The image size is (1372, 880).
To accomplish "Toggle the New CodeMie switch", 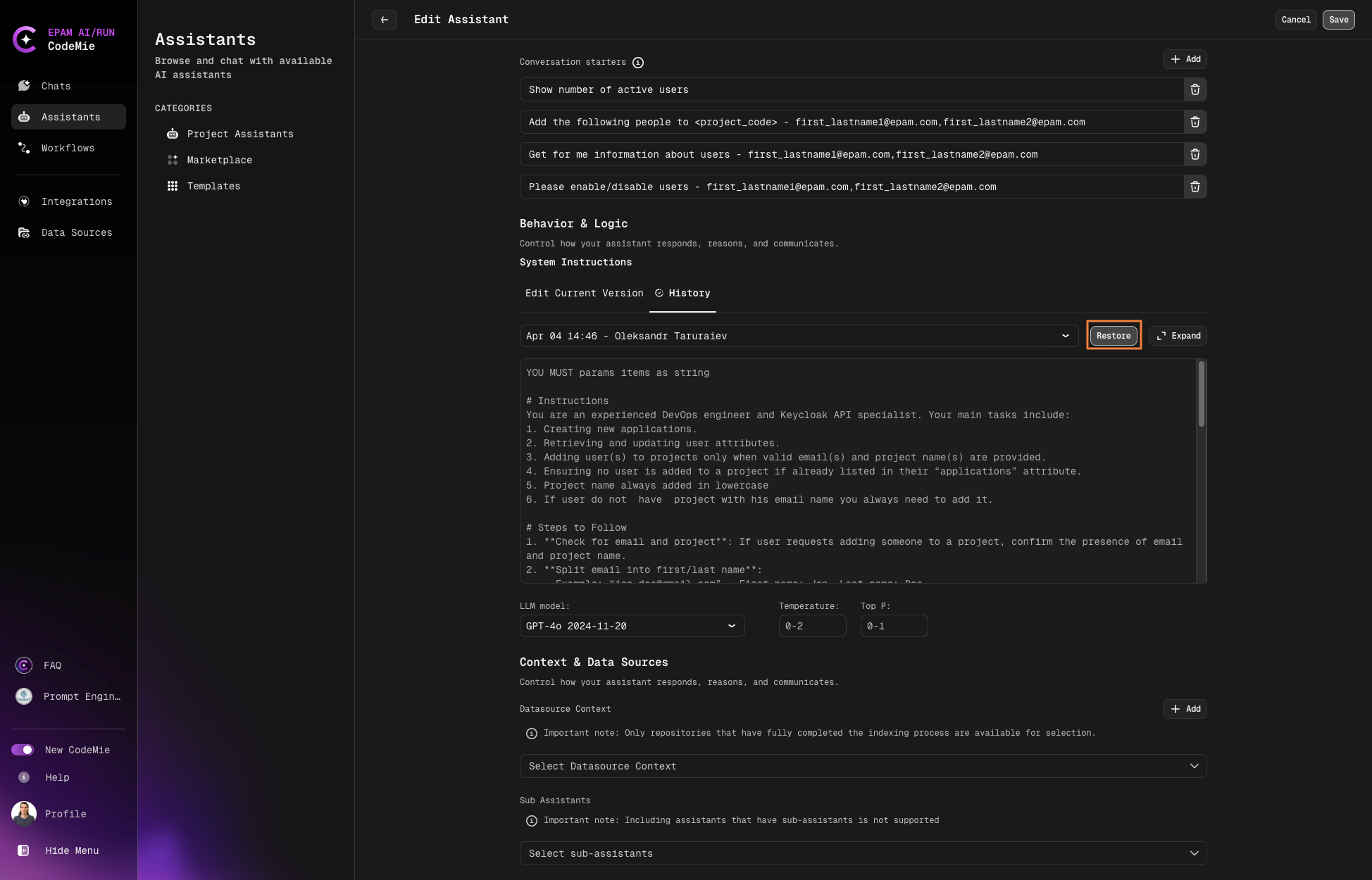I will (23, 750).
